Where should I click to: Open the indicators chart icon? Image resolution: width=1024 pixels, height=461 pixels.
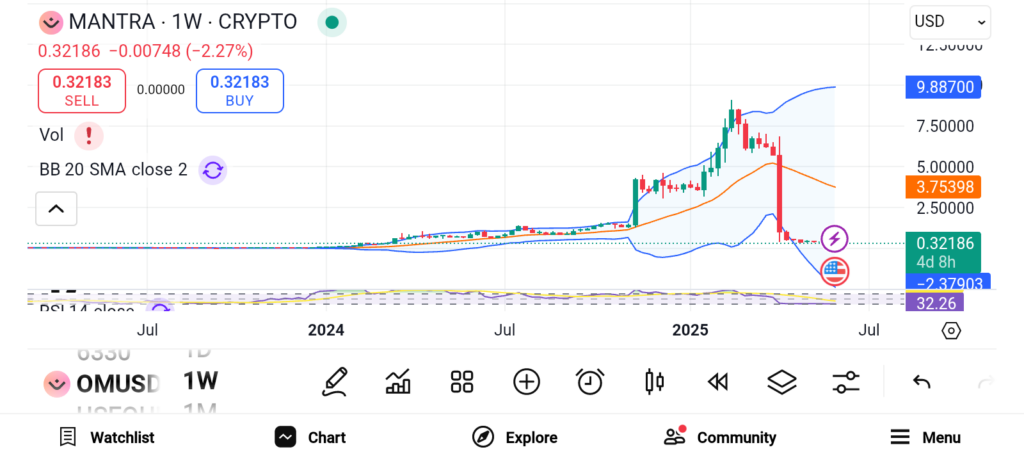(x=398, y=381)
